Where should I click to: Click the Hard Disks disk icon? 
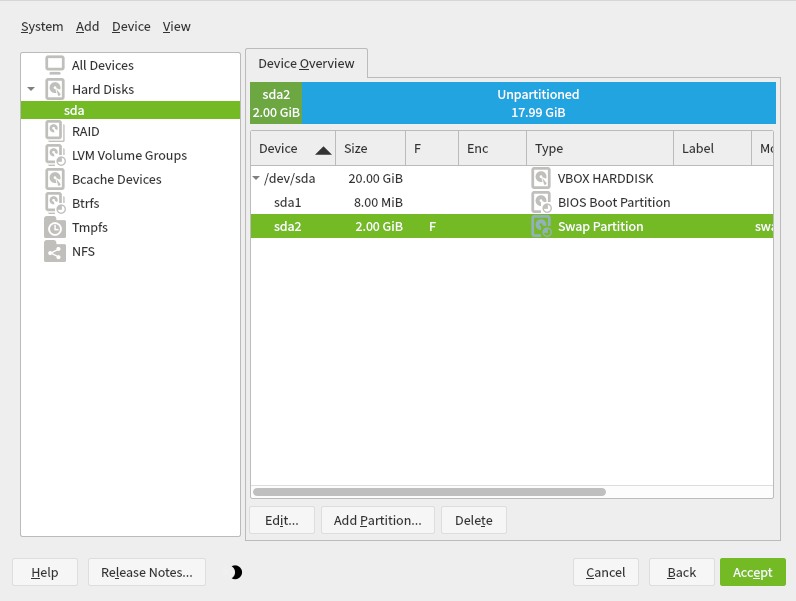pos(55,89)
